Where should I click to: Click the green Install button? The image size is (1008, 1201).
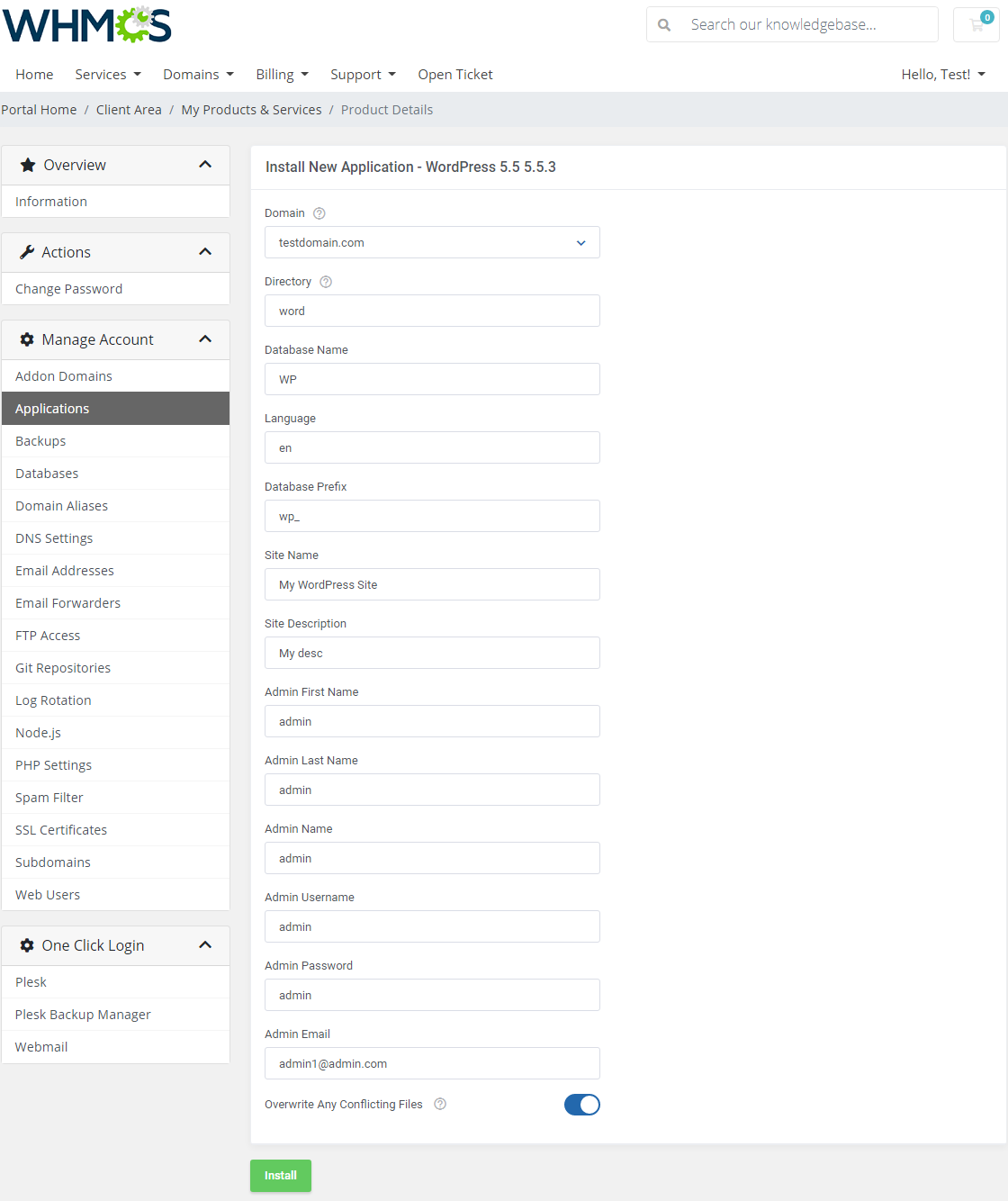point(281,1176)
